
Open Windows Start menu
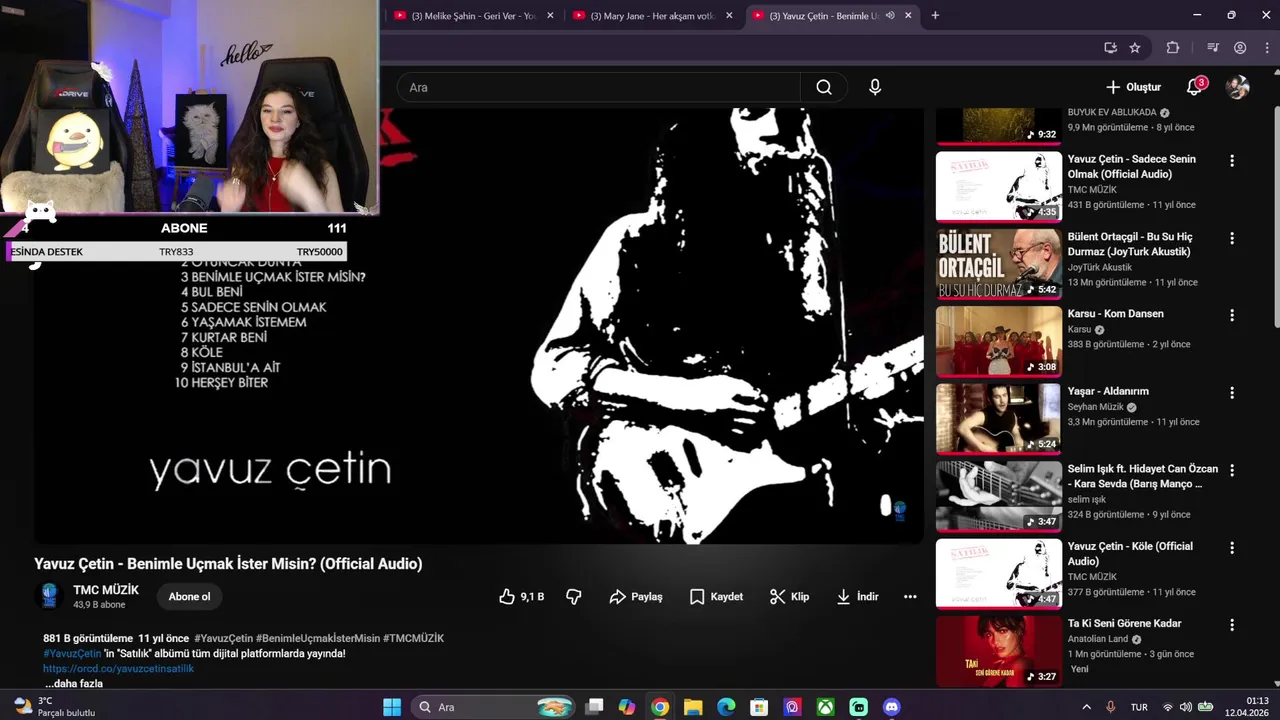point(391,707)
